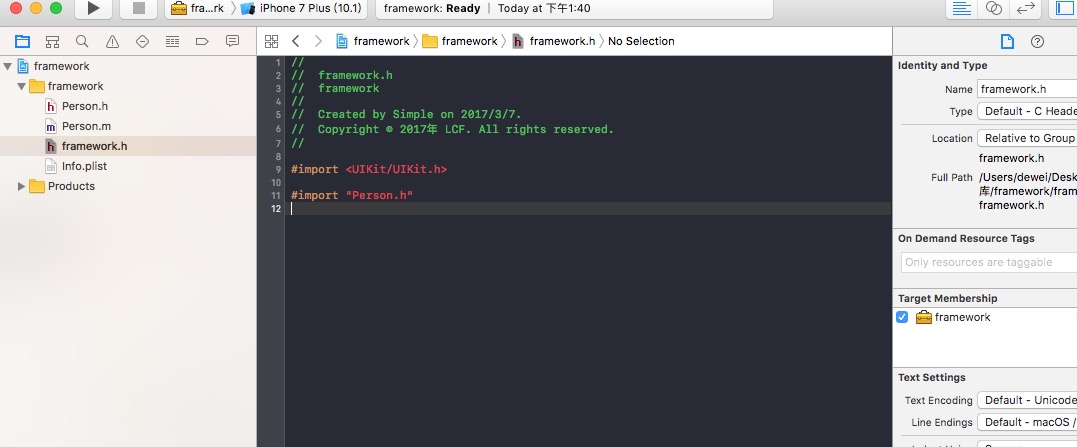Open the Test navigator tab
This screenshot has width=1077, height=447.
(142, 41)
